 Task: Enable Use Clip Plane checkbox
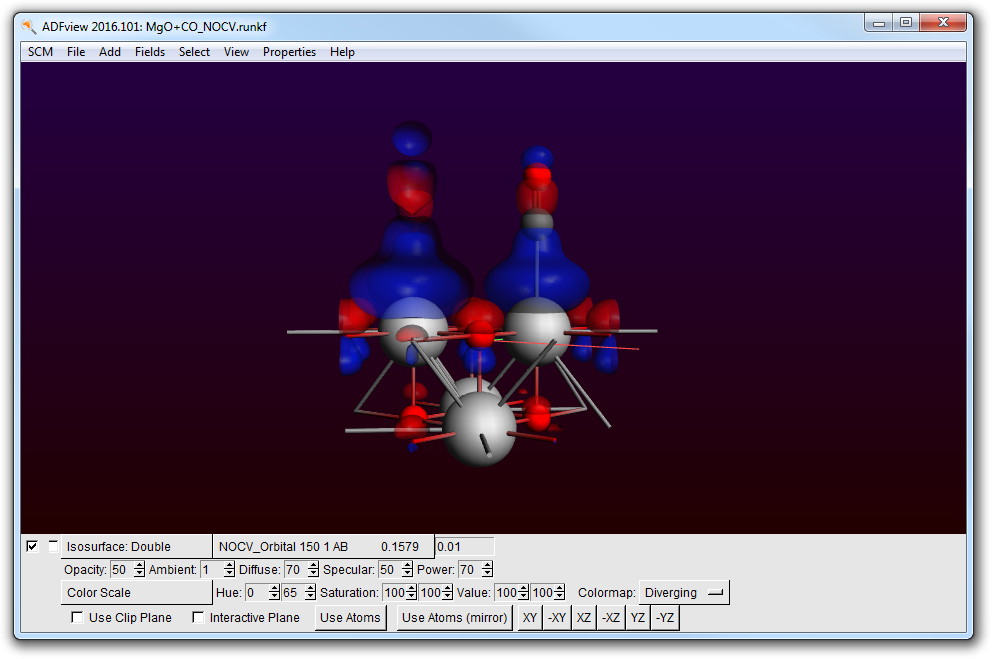point(77,617)
